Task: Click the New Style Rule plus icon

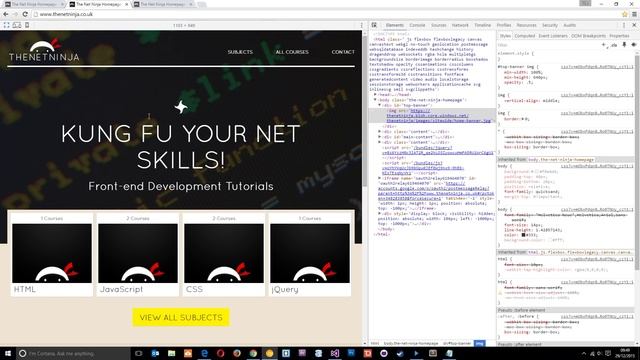Action: [604, 45]
